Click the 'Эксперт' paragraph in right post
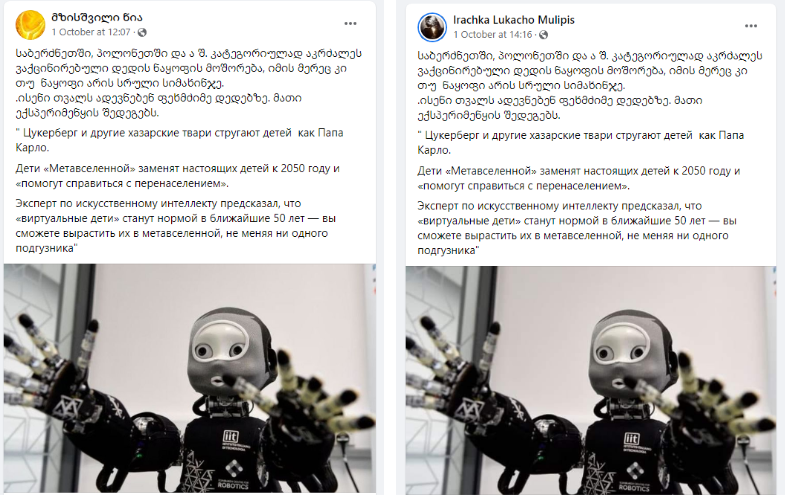Viewport: 785px width, 501px height. 577,228
